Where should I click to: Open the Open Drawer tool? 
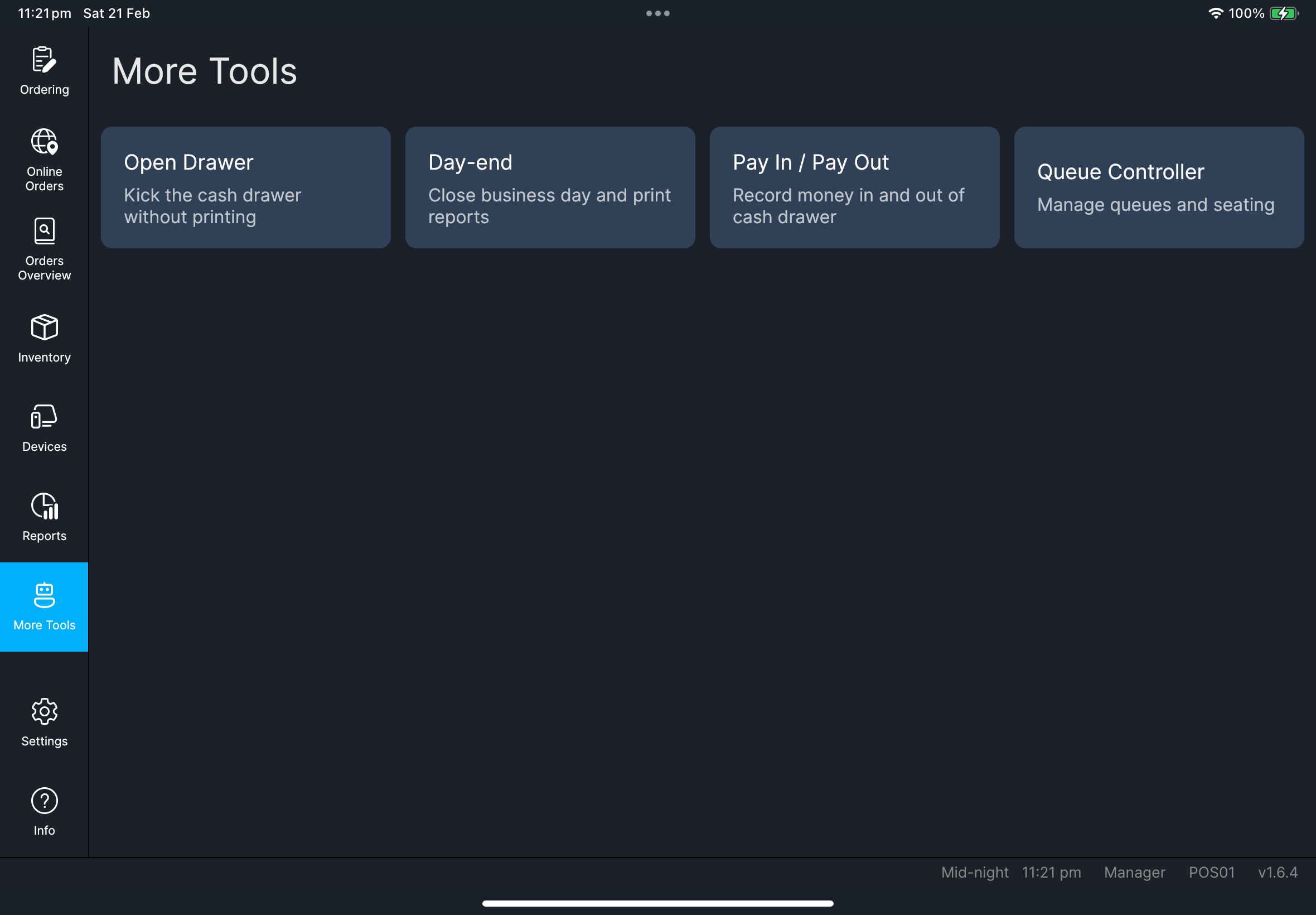pos(245,187)
